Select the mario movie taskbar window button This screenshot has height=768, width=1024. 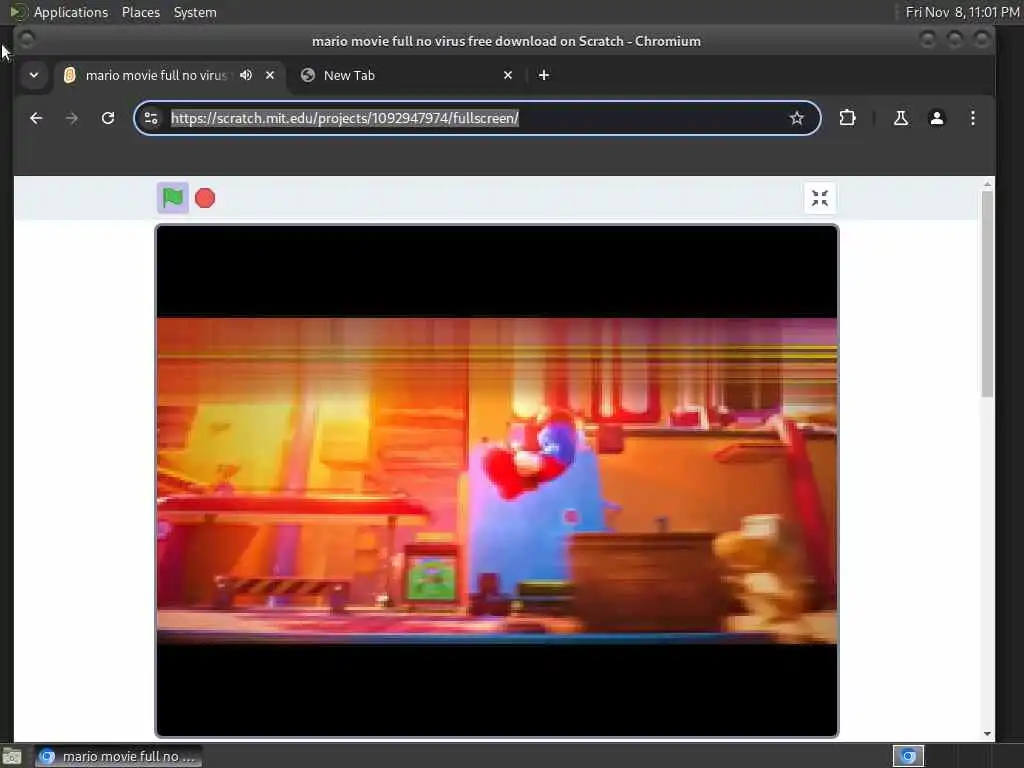[118, 756]
